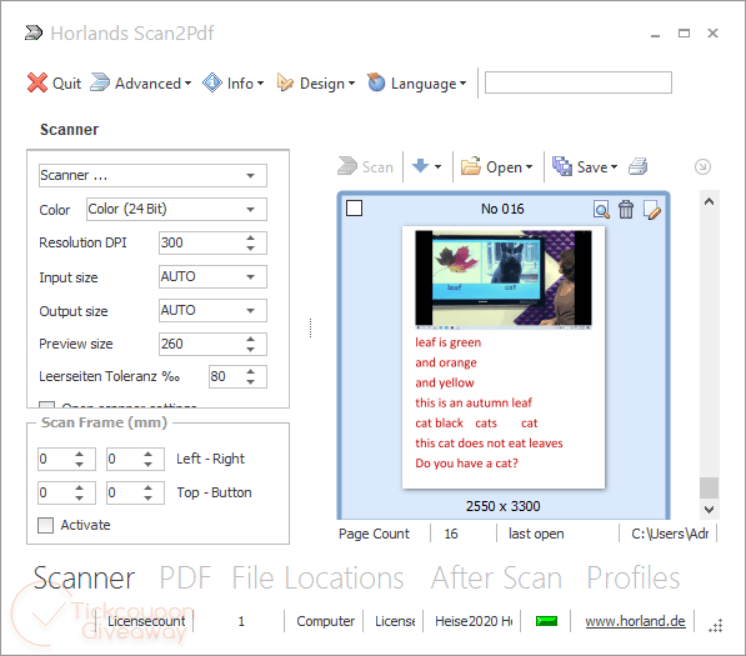Viewport: 746px width, 656px height.
Task: Click the 2550 x 3300 size label
Action: point(503,506)
